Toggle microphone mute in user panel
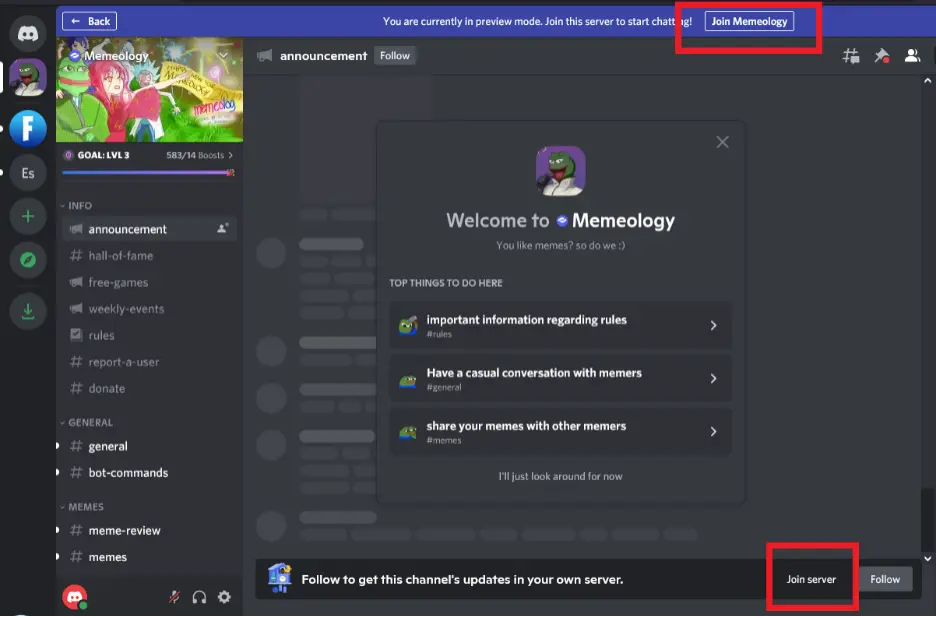Image resolution: width=936 pixels, height=618 pixels. pyautogui.click(x=174, y=597)
